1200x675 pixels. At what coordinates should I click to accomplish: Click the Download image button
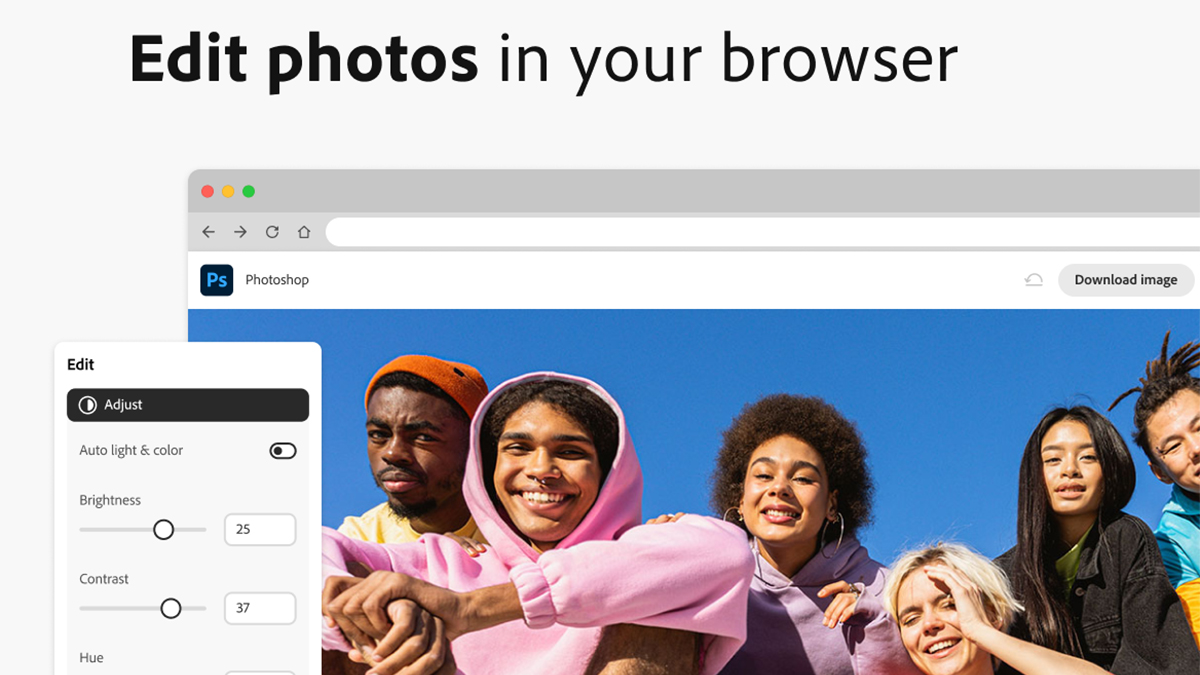pyautogui.click(x=1126, y=280)
